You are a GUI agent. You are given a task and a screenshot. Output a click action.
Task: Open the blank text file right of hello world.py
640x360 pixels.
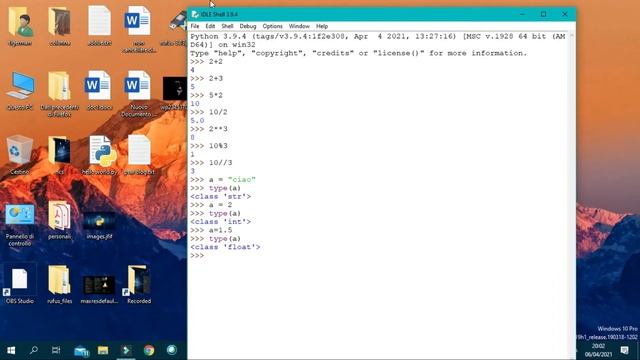click(x=139, y=155)
